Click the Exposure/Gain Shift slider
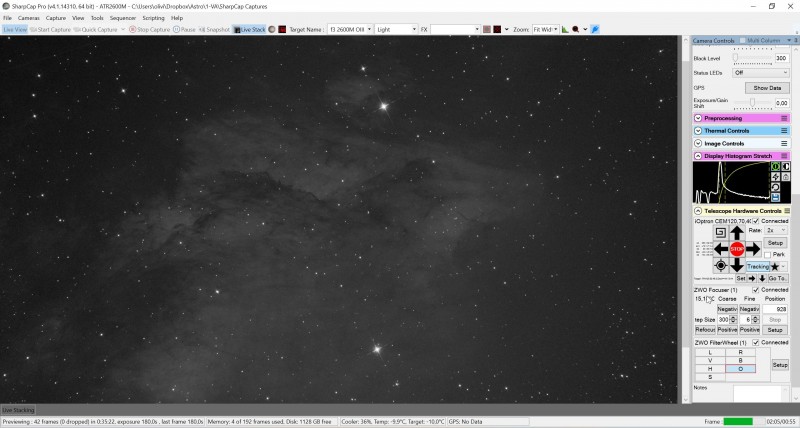This screenshot has width=800, height=428. (753, 103)
